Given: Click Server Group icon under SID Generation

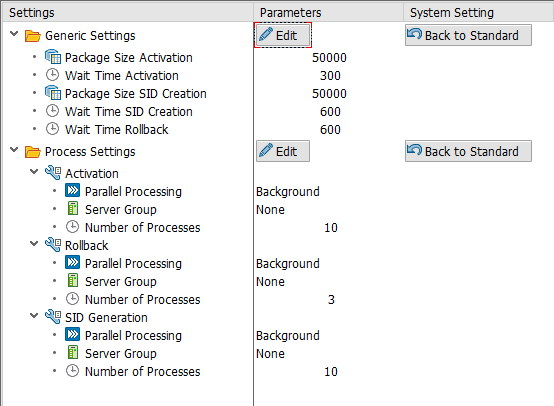Looking at the screenshot, I should [x=72, y=353].
